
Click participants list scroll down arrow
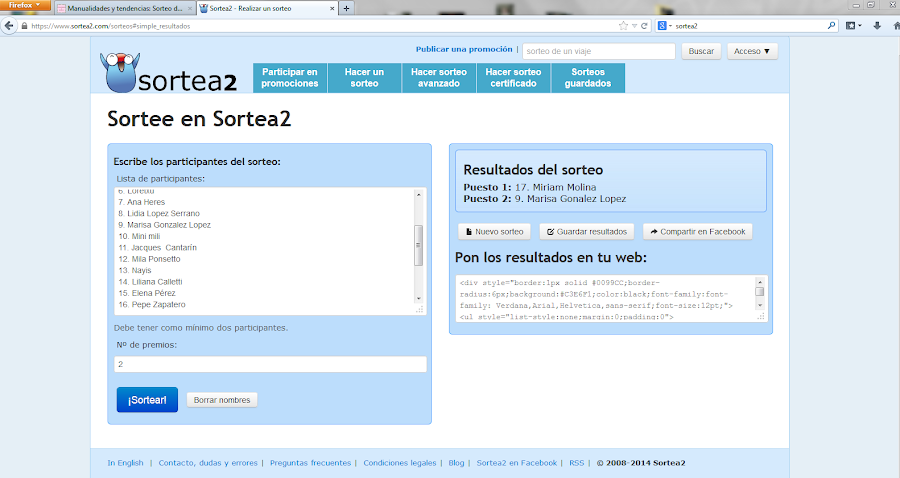tap(418, 298)
